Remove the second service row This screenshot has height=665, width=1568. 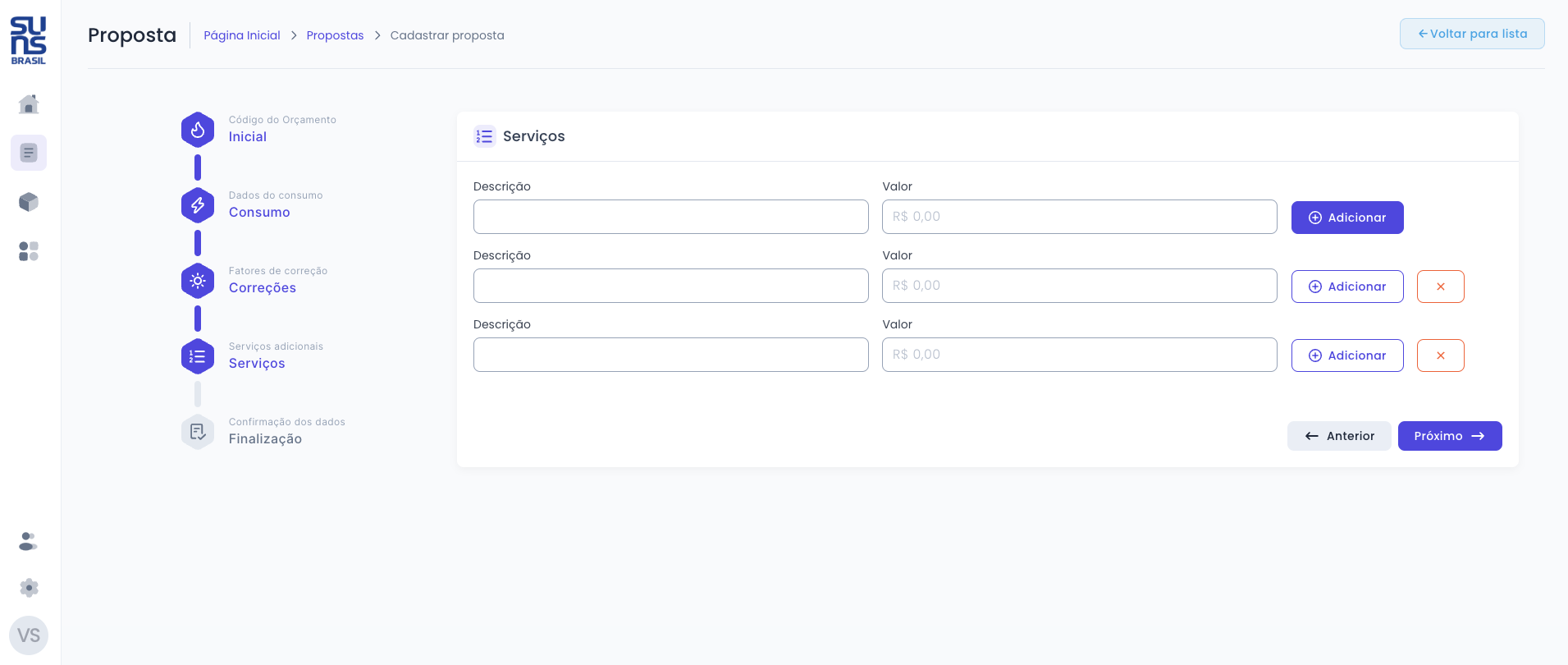click(x=1440, y=287)
